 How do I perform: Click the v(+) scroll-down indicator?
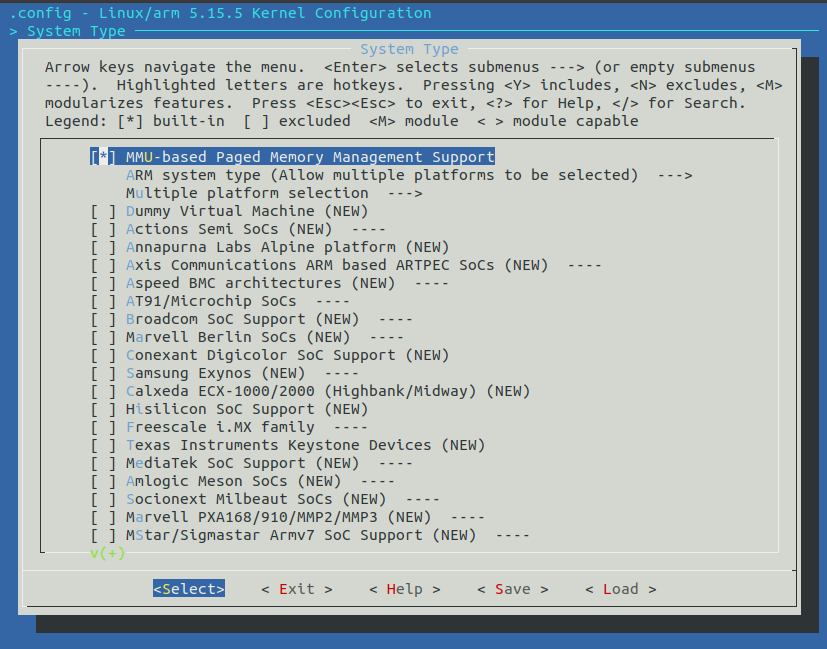click(x=108, y=554)
